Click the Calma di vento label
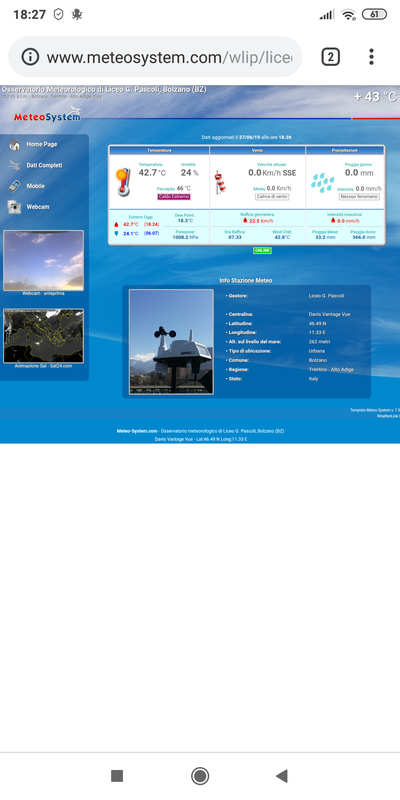Viewport: 400px width, 800px height. tap(272, 197)
